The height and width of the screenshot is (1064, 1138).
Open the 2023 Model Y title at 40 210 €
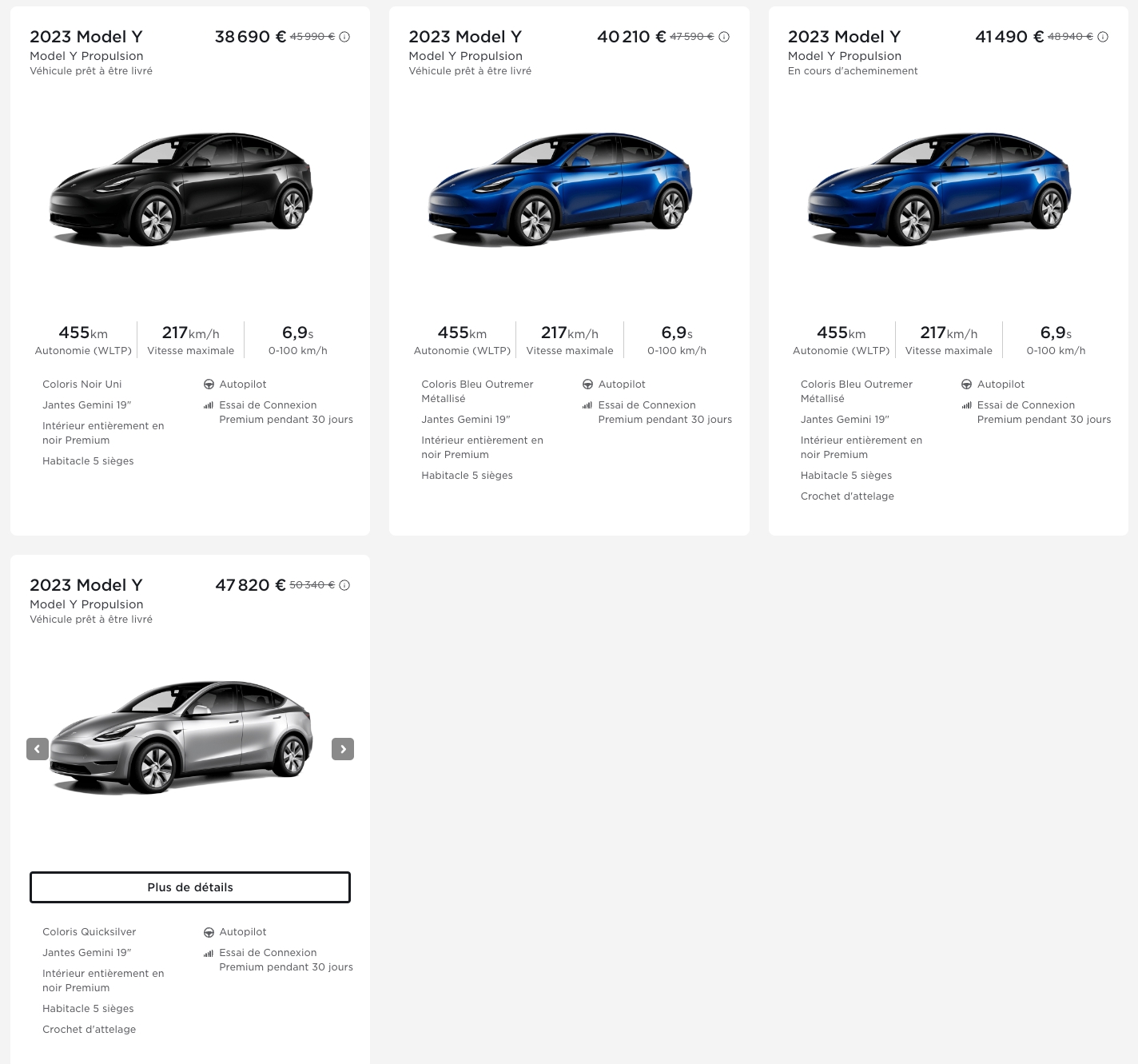pos(465,37)
